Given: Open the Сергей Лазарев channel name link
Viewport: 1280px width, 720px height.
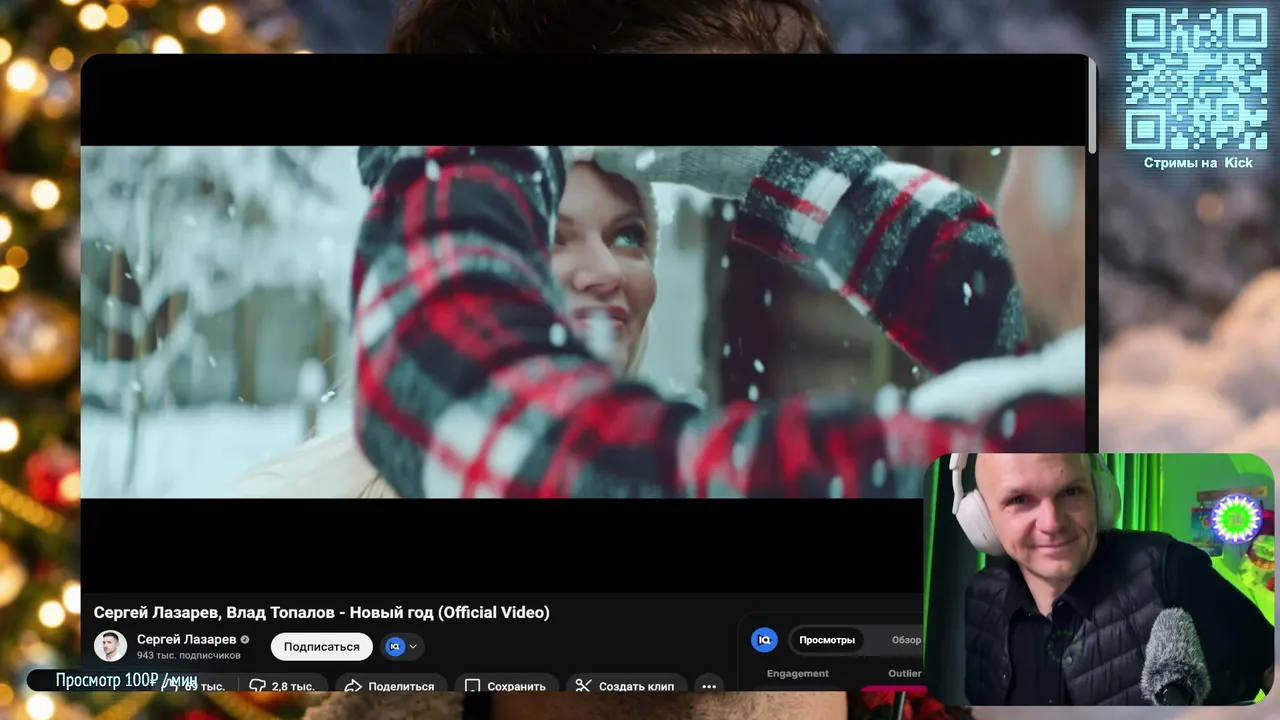Looking at the screenshot, I should click(187, 639).
